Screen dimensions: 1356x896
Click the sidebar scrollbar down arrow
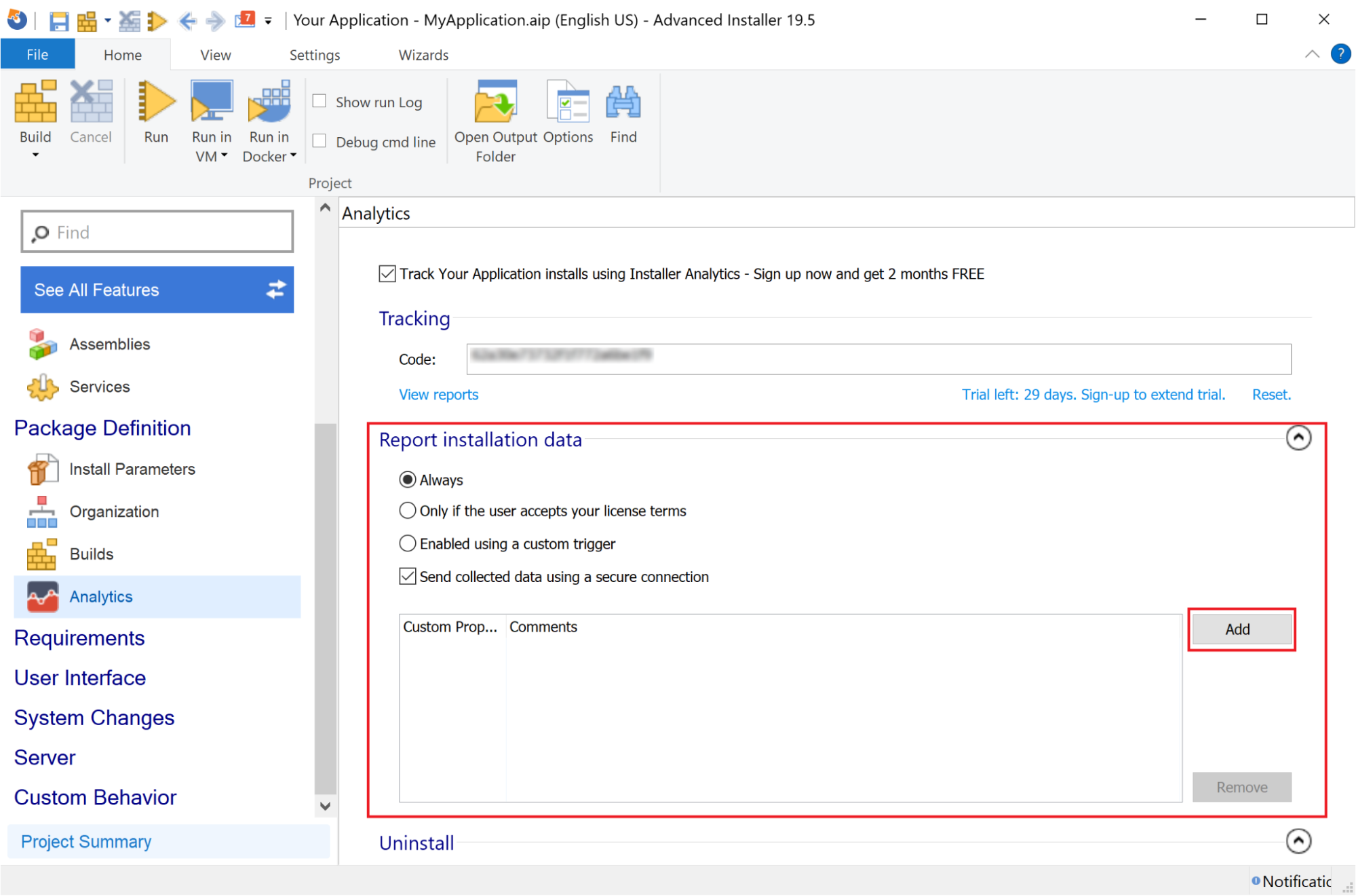pyautogui.click(x=326, y=806)
